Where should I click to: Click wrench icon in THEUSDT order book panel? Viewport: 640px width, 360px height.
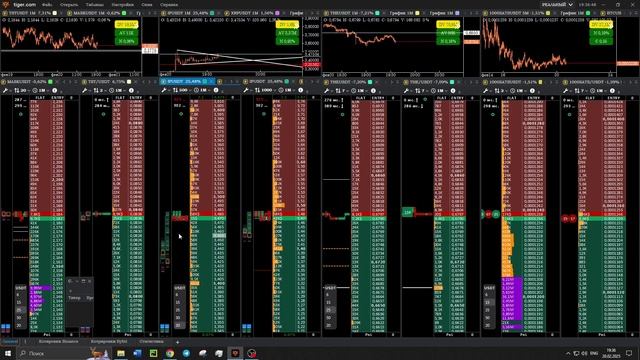click(327, 91)
